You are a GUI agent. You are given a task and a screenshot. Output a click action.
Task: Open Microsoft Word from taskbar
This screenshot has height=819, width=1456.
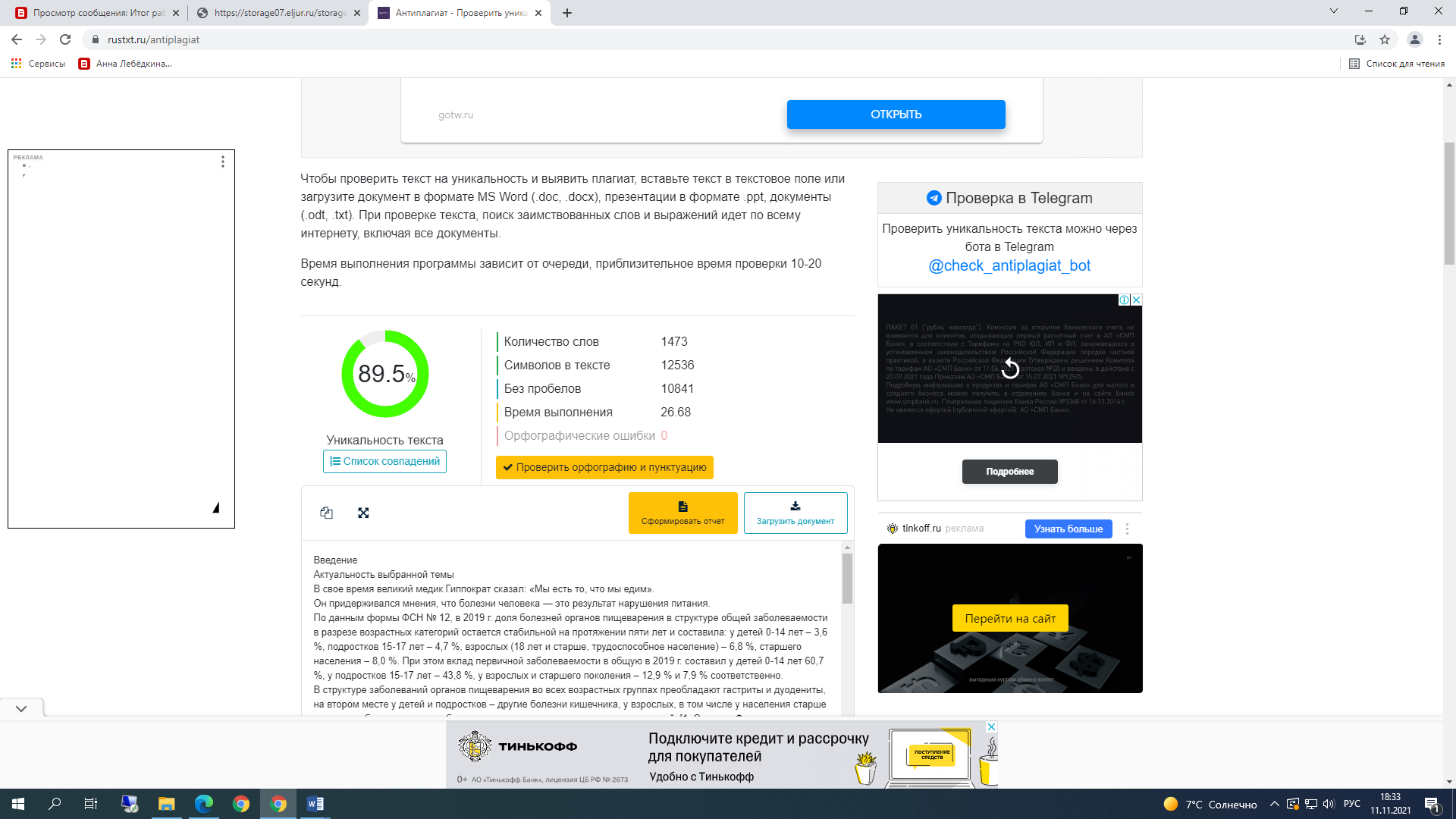click(x=315, y=804)
